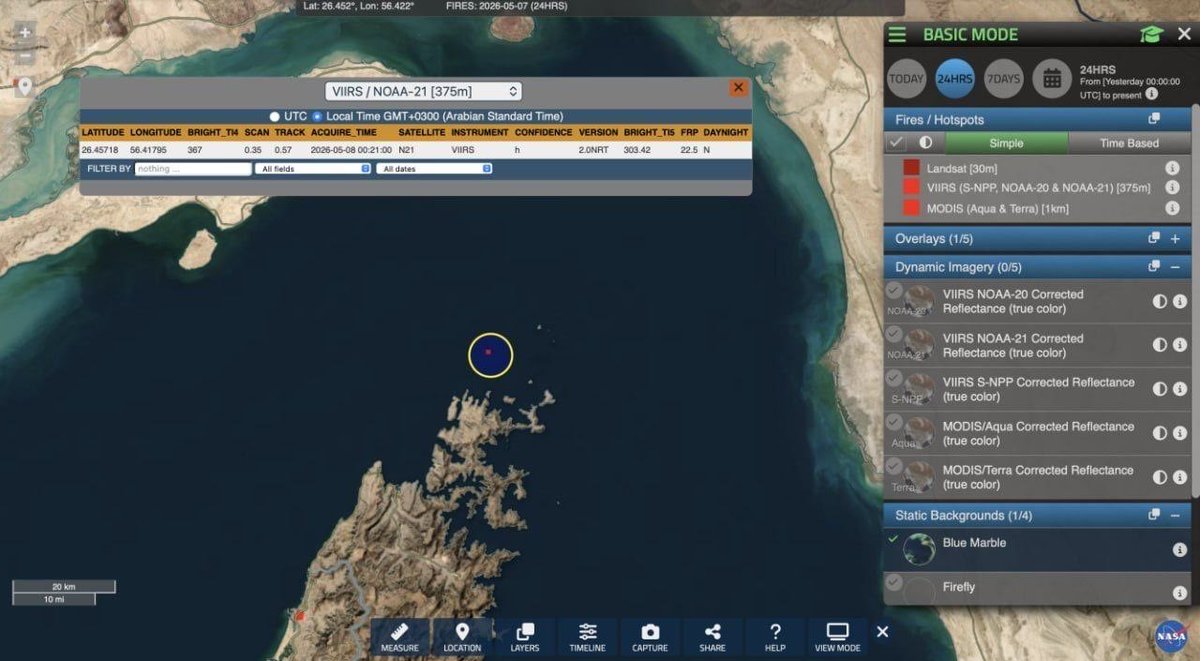Open the Share tool
Image resolution: width=1200 pixels, height=661 pixels.
pos(712,637)
